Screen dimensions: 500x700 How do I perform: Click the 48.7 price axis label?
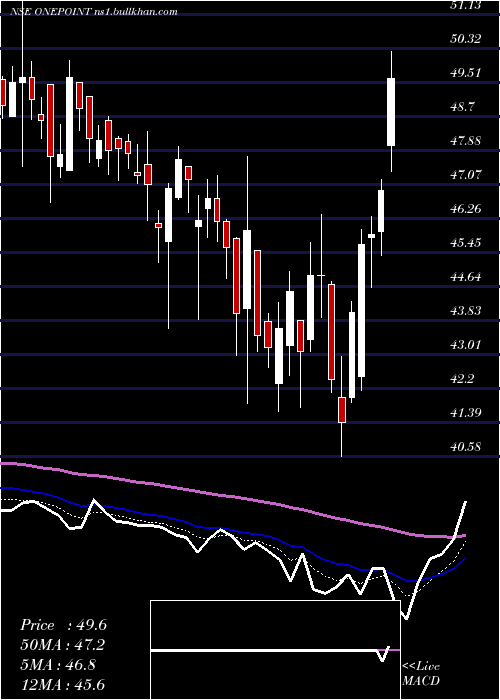(x=462, y=107)
